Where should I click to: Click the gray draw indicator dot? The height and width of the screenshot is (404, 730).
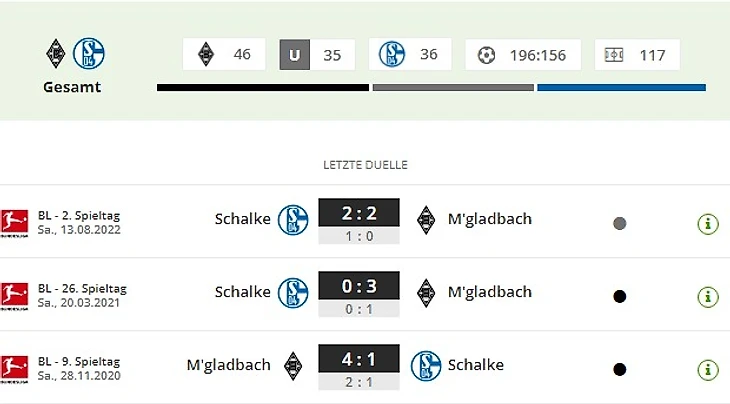[619, 224]
